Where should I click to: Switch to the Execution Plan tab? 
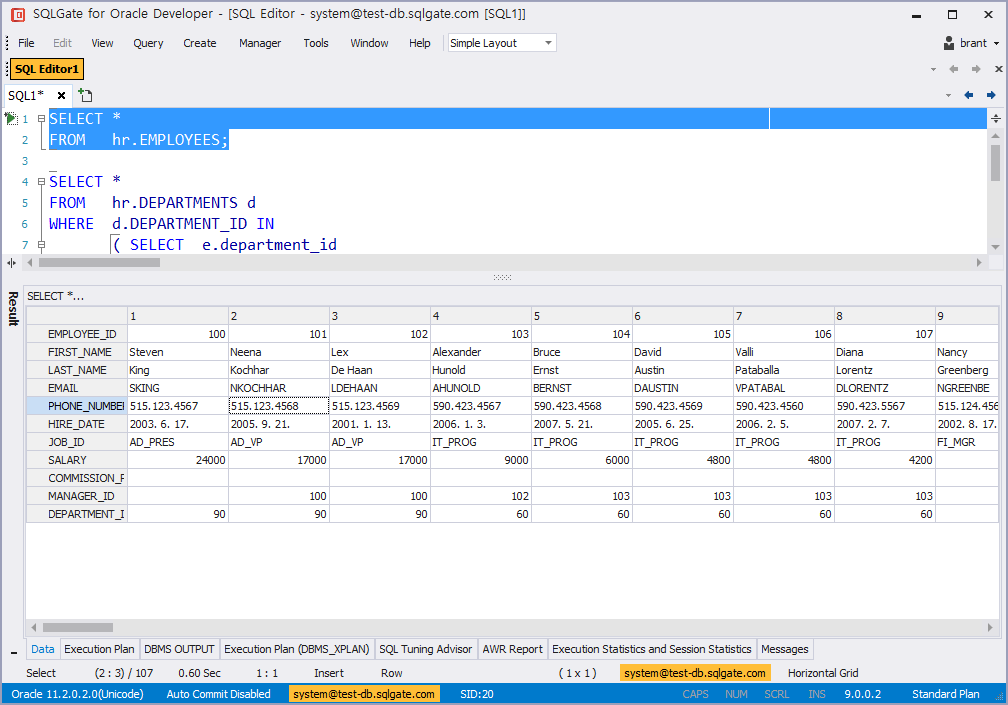tap(99, 648)
